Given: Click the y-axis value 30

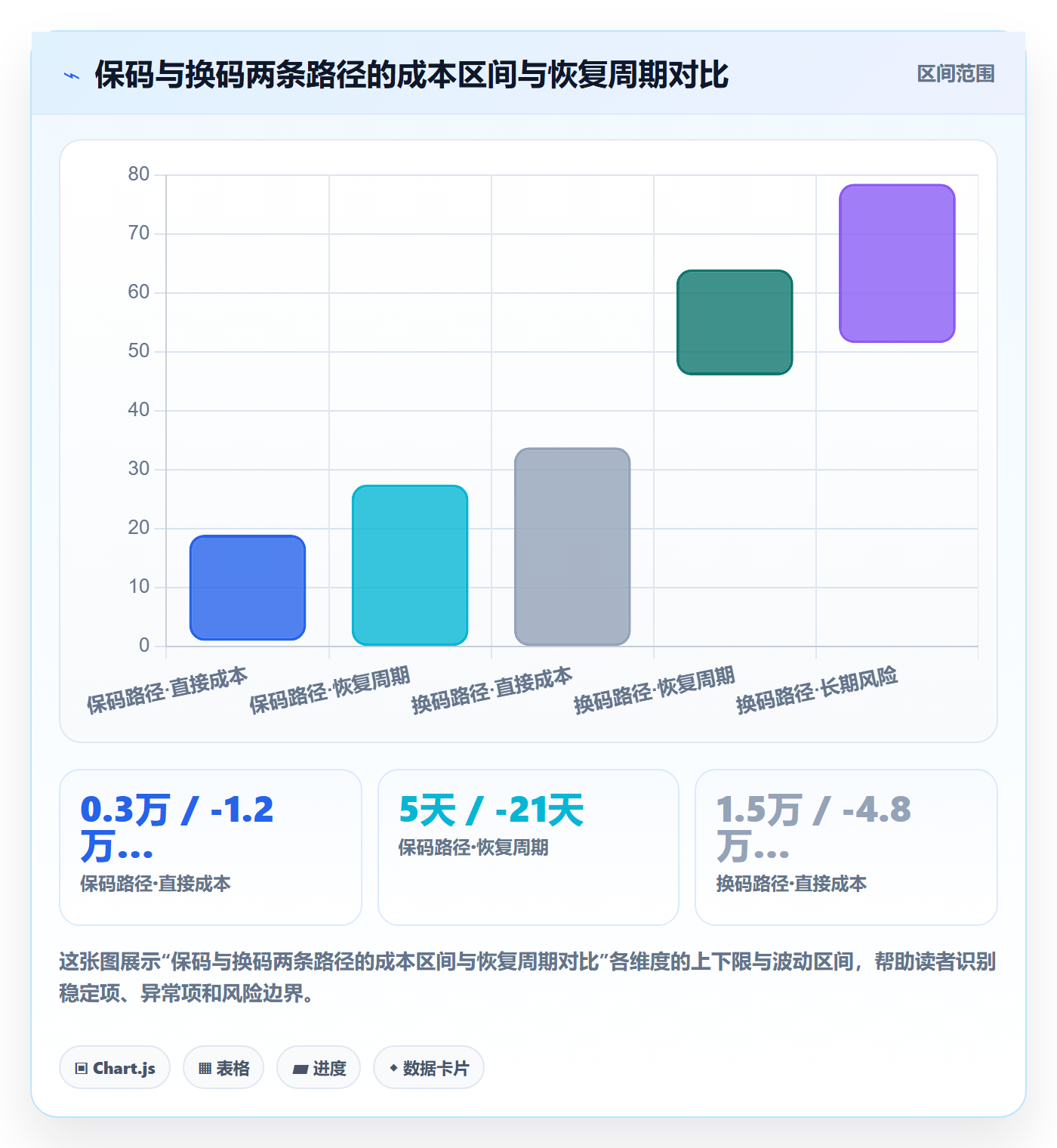Looking at the screenshot, I should point(139,469).
